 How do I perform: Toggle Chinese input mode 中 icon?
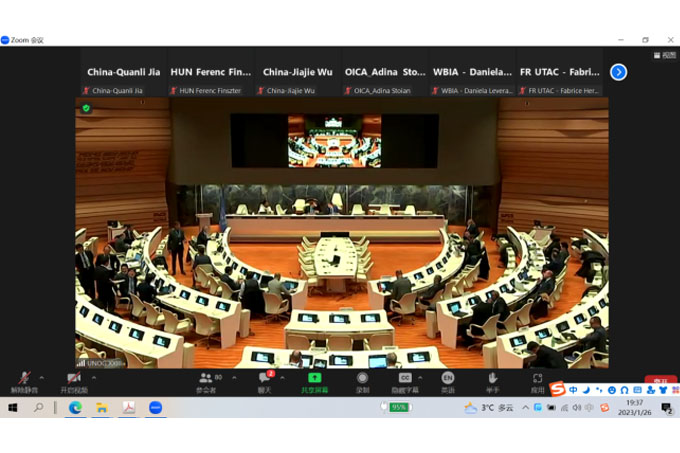(x=573, y=390)
